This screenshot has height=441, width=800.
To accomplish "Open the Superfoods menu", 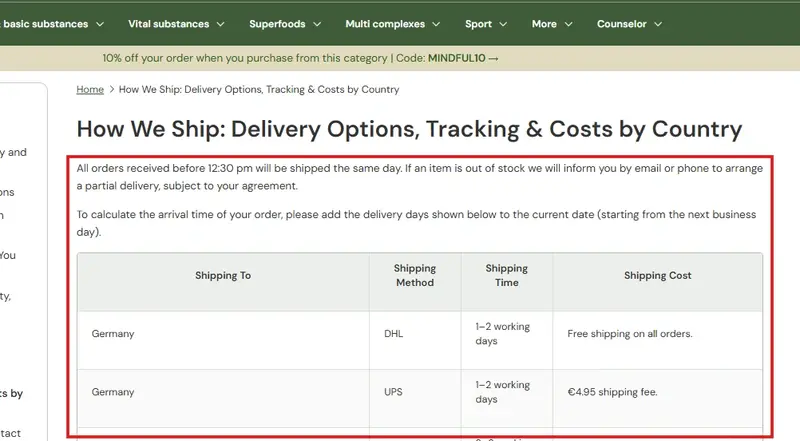I will pyautogui.click(x=277, y=24).
